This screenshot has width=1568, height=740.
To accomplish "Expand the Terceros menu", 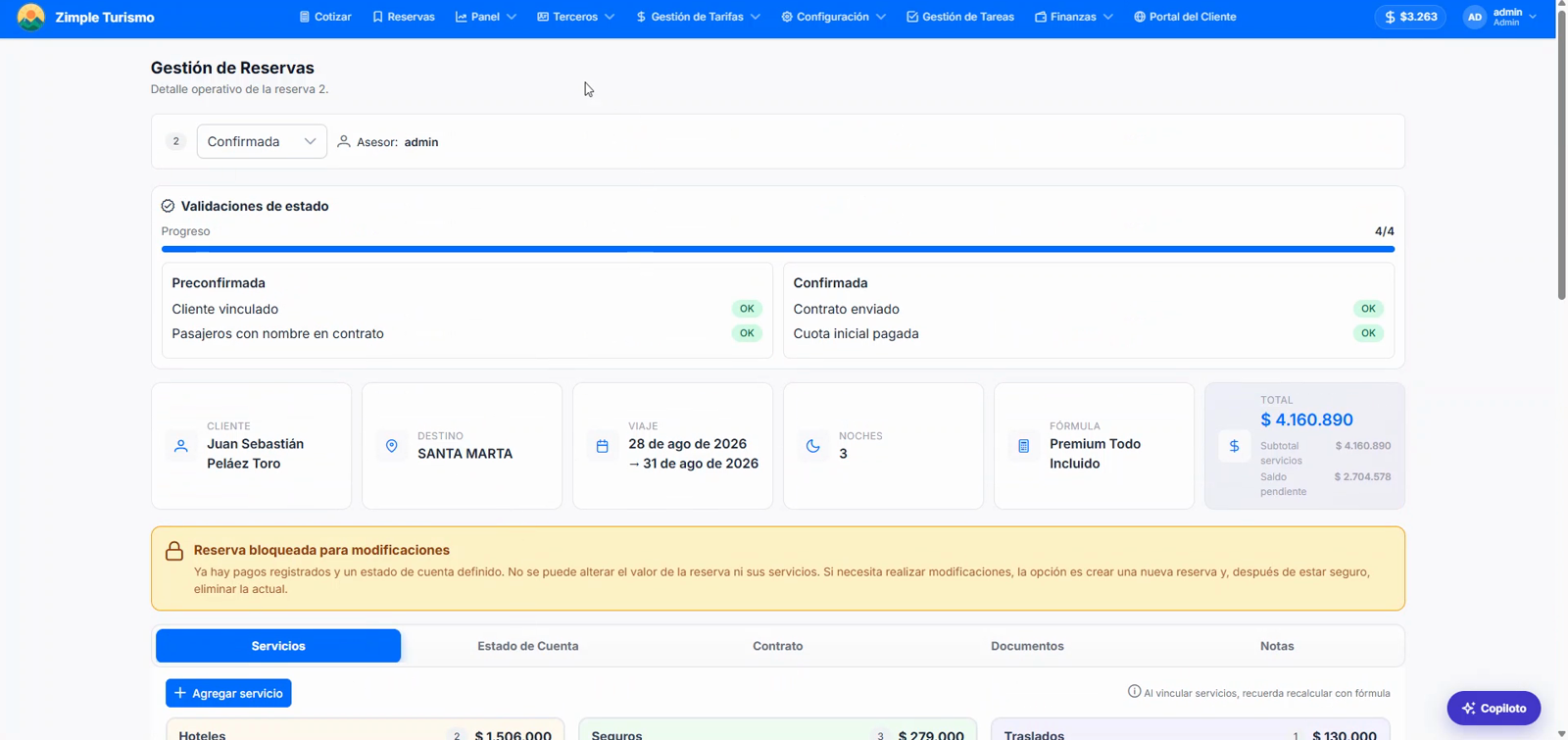I will click(x=576, y=17).
